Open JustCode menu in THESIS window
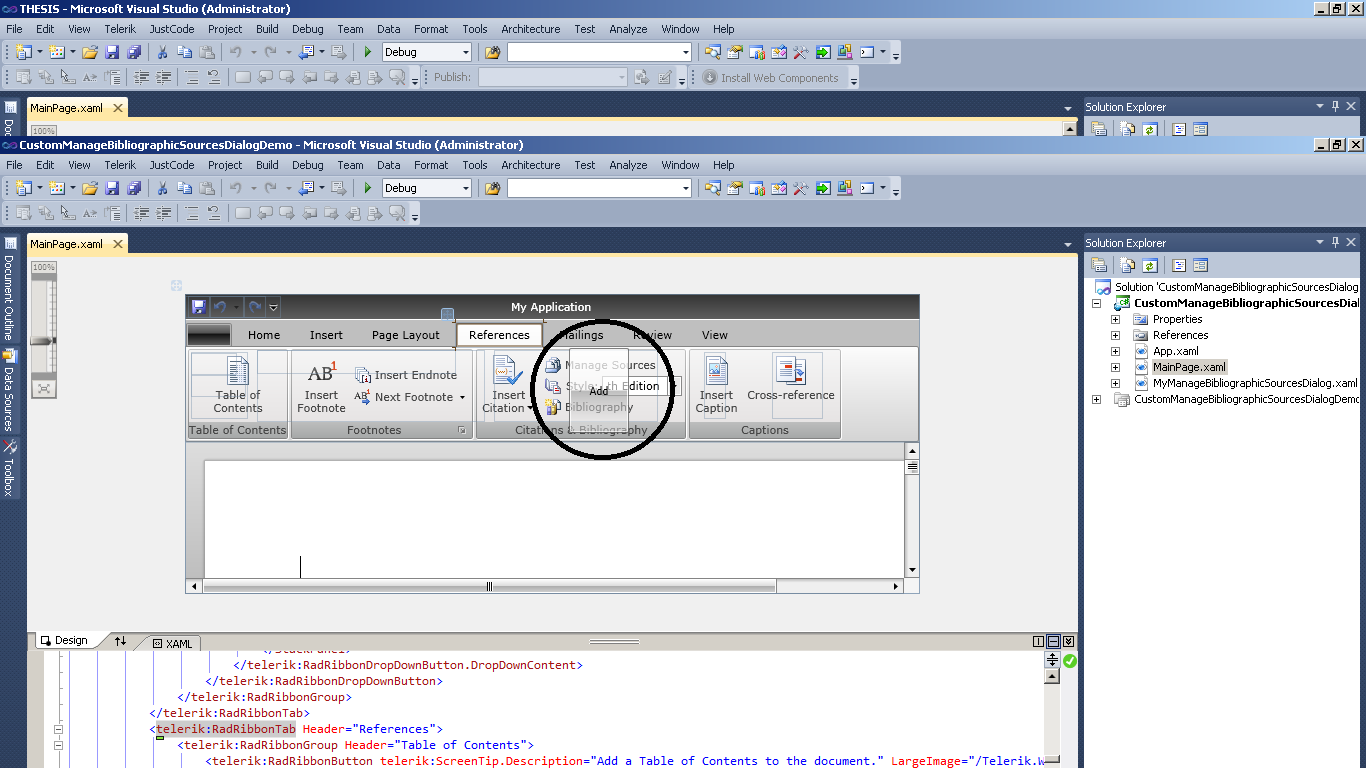Image resolution: width=1366 pixels, height=768 pixels. 172,29
